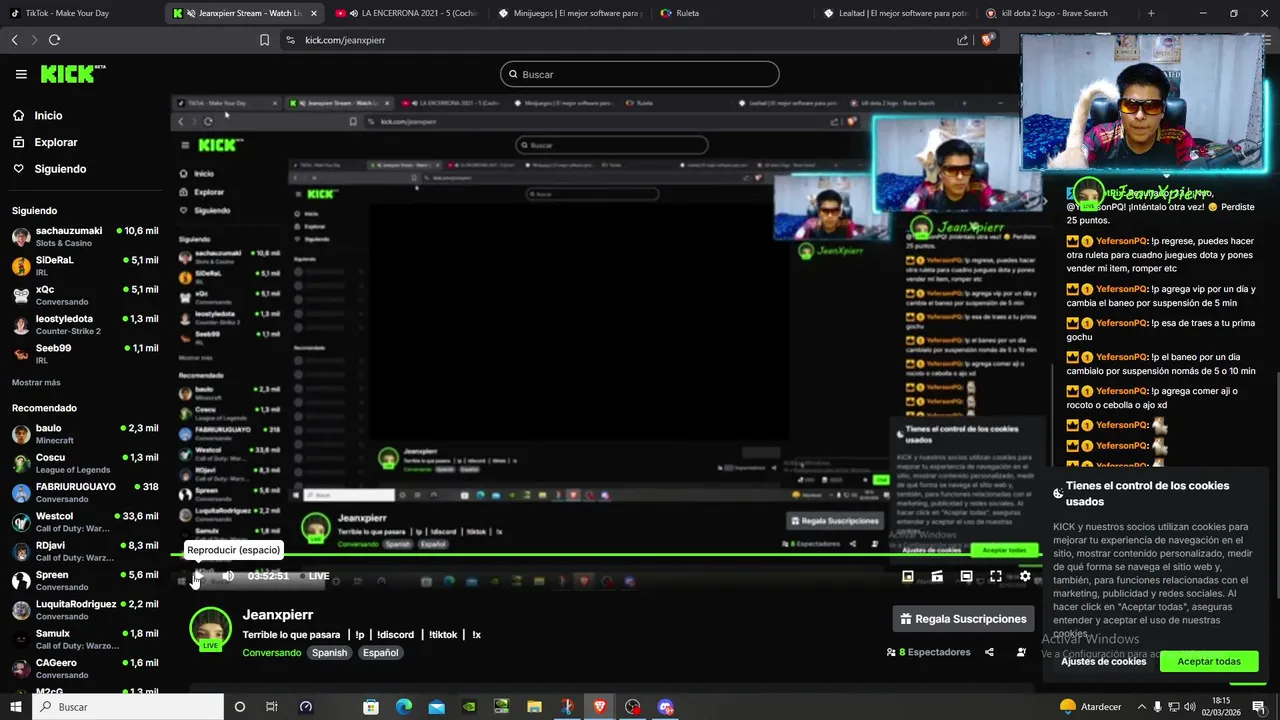Jump to LIVE in player
Screen dimensions: 1280x720
[x=314, y=576]
